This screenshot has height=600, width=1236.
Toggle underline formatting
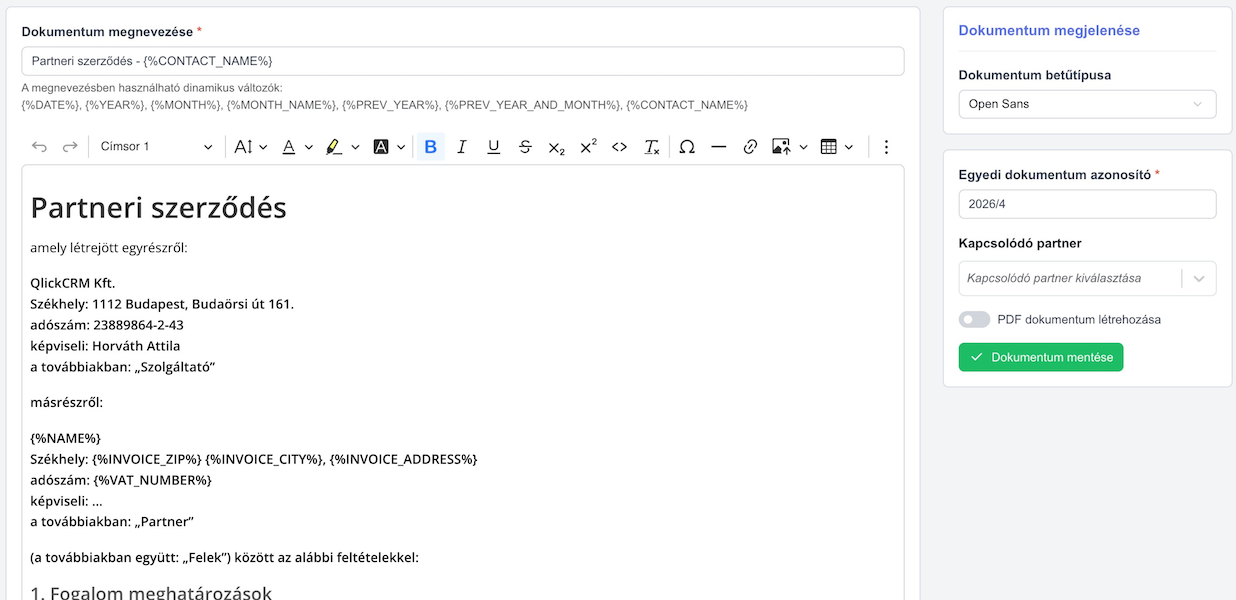(x=494, y=147)
